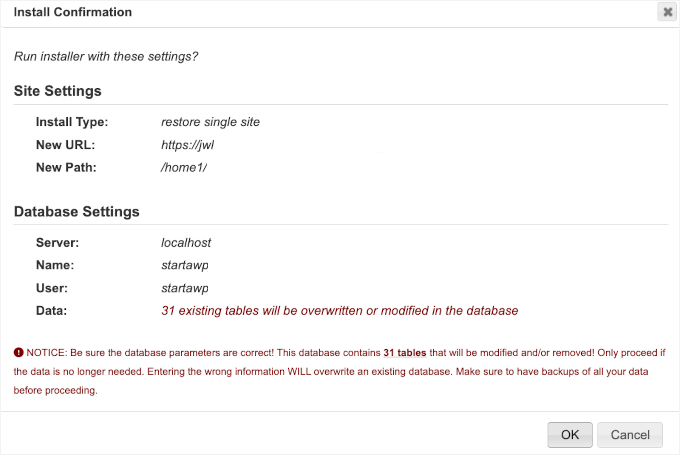The width and height of the screenshot is (680, 455).
Task: Click the bold '31 tables' notice text
Action: [405, 353]
